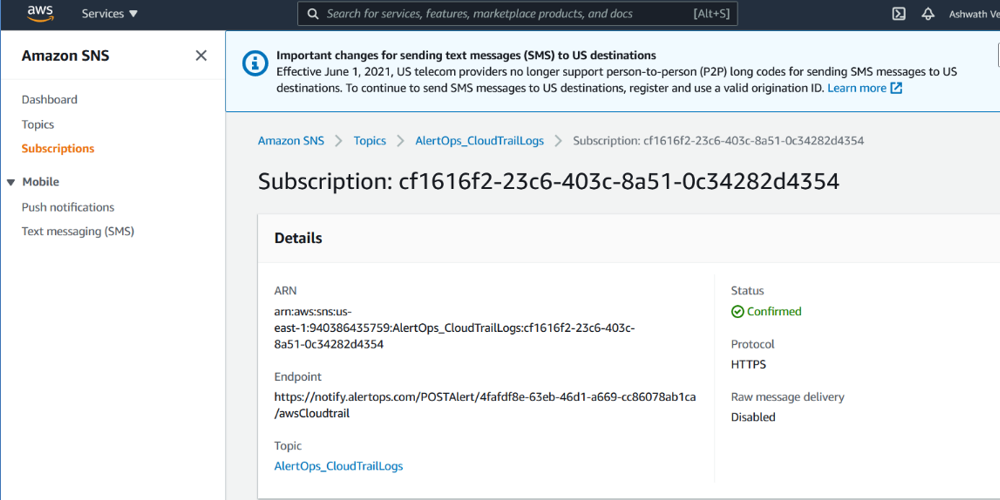
Task: Open Topics from the sidebar
Action: pyautogui.click(x=38, y=125)
